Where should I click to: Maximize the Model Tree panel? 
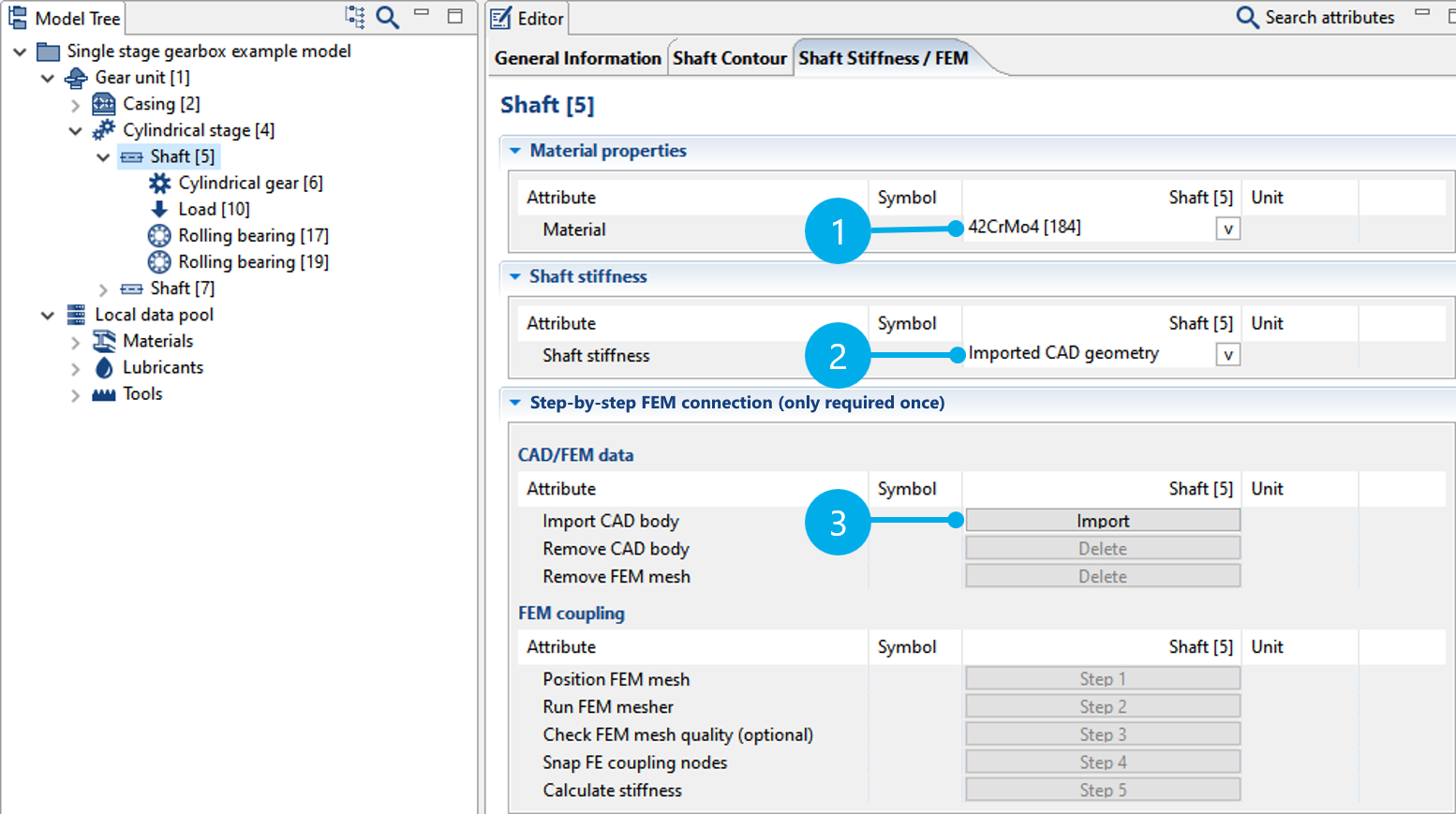(455, 16)
